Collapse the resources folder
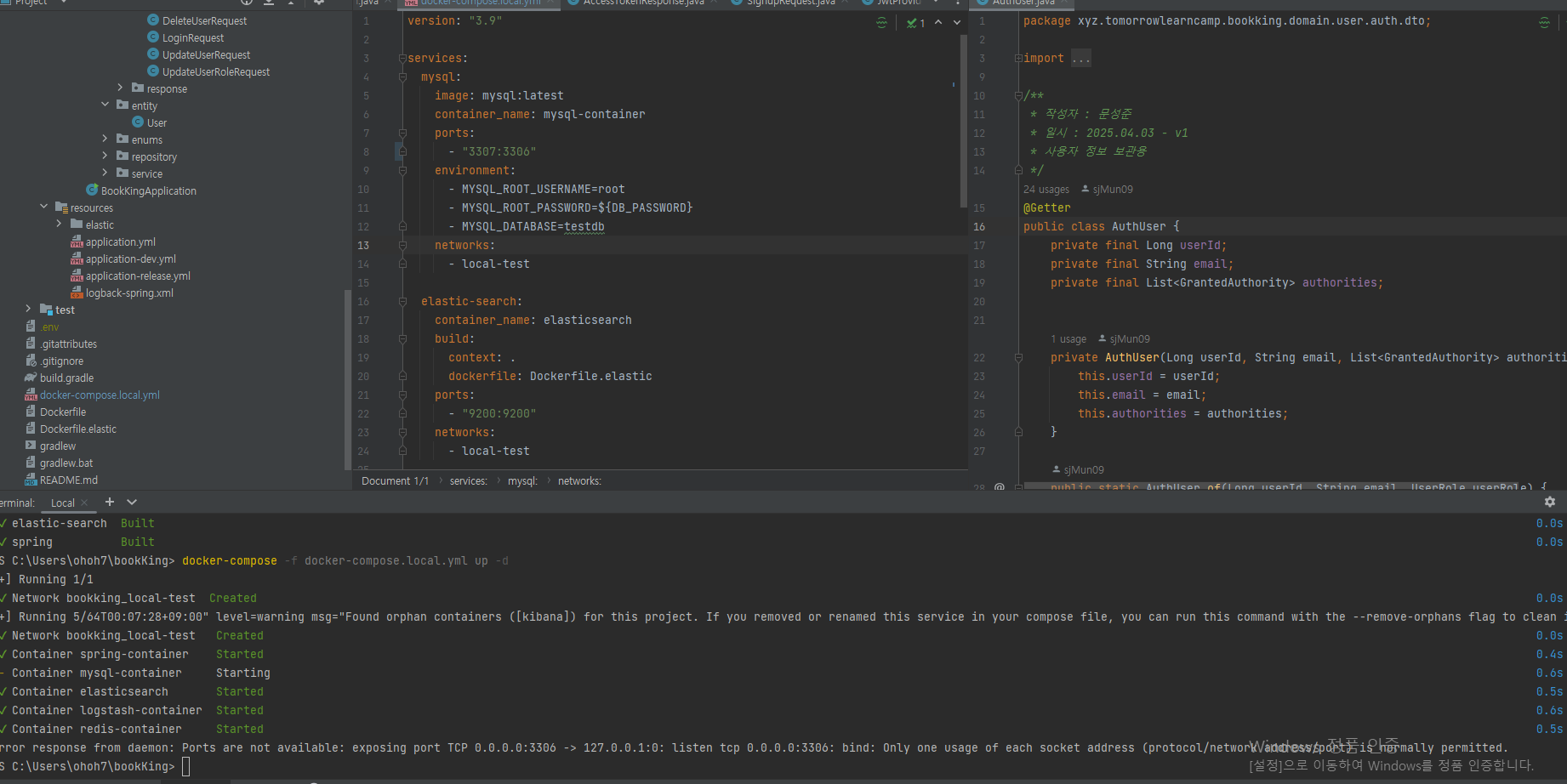 point(43,207)
